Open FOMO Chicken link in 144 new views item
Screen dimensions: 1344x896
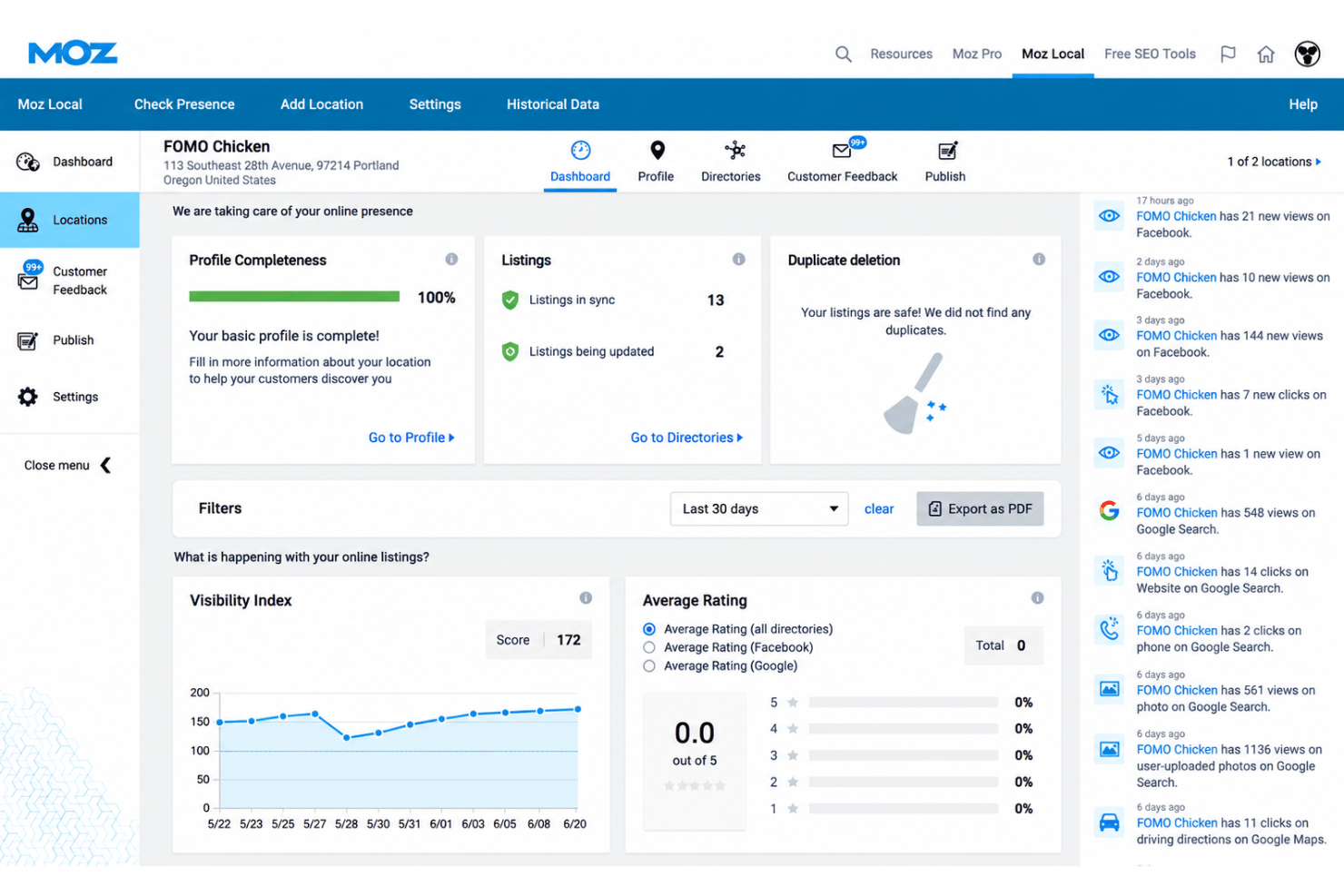[1176, 336]
